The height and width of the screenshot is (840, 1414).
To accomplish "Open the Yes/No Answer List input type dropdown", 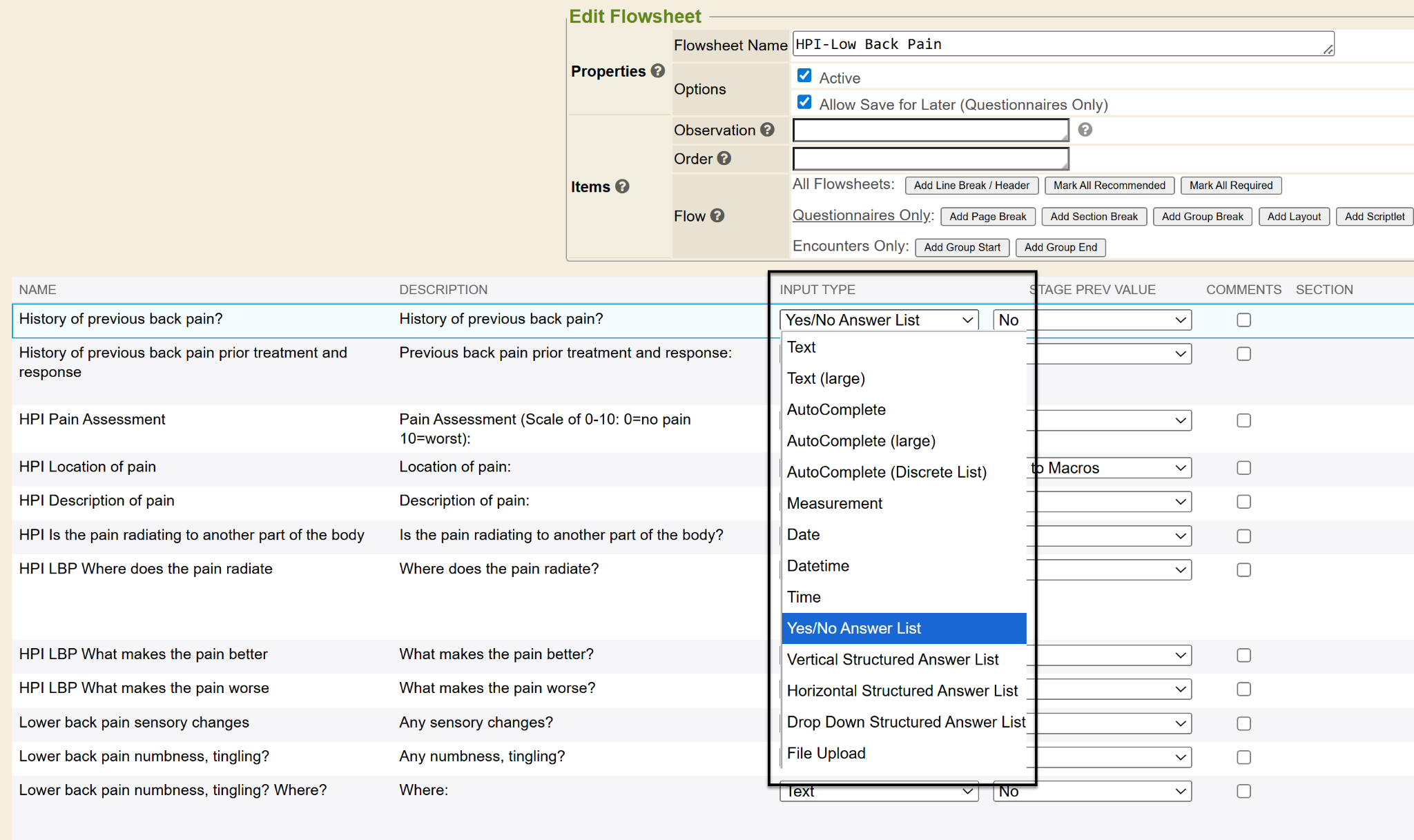I will [878, 320].
